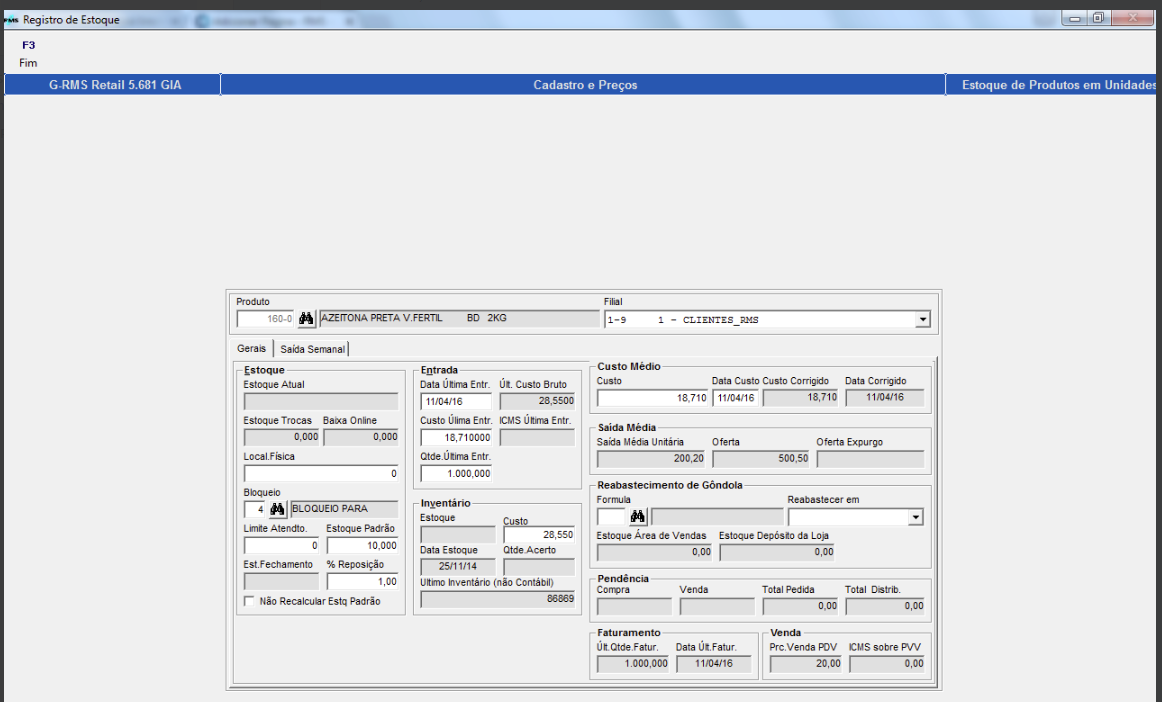Tick Não Recalcular Estq Padrão checkbox

click(249, 601)
